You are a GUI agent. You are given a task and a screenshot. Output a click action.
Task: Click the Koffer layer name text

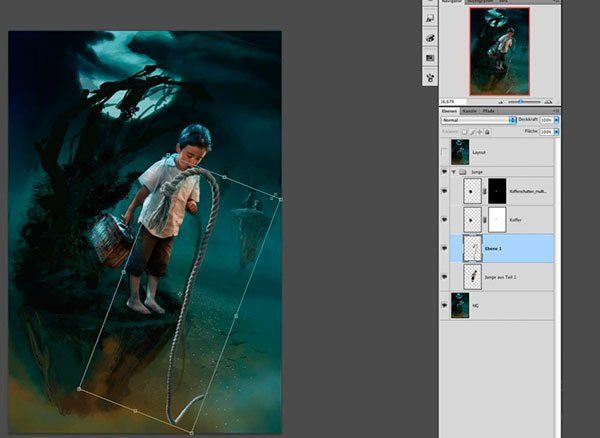(515, 220)
